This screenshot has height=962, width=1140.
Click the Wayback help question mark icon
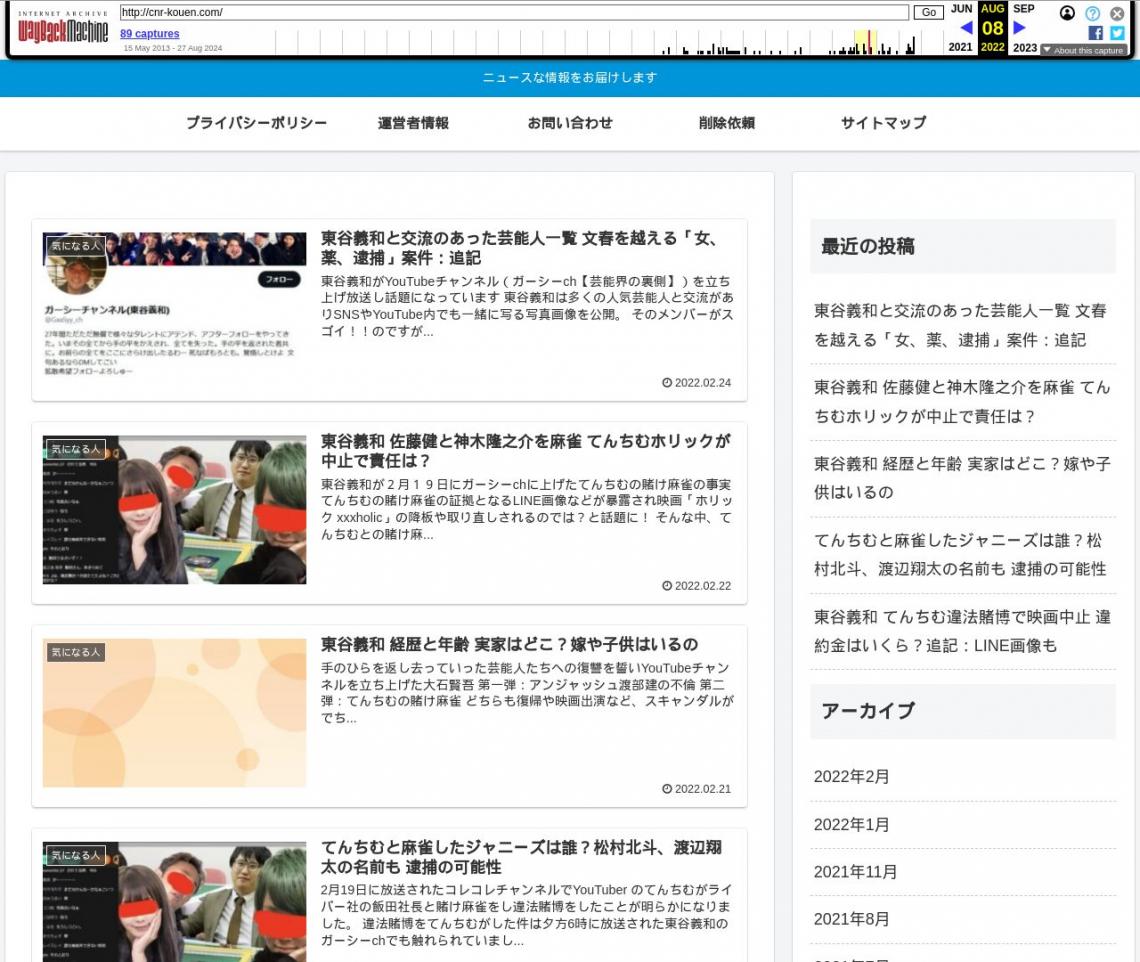pyautogui.click(x=1092, y=13)
